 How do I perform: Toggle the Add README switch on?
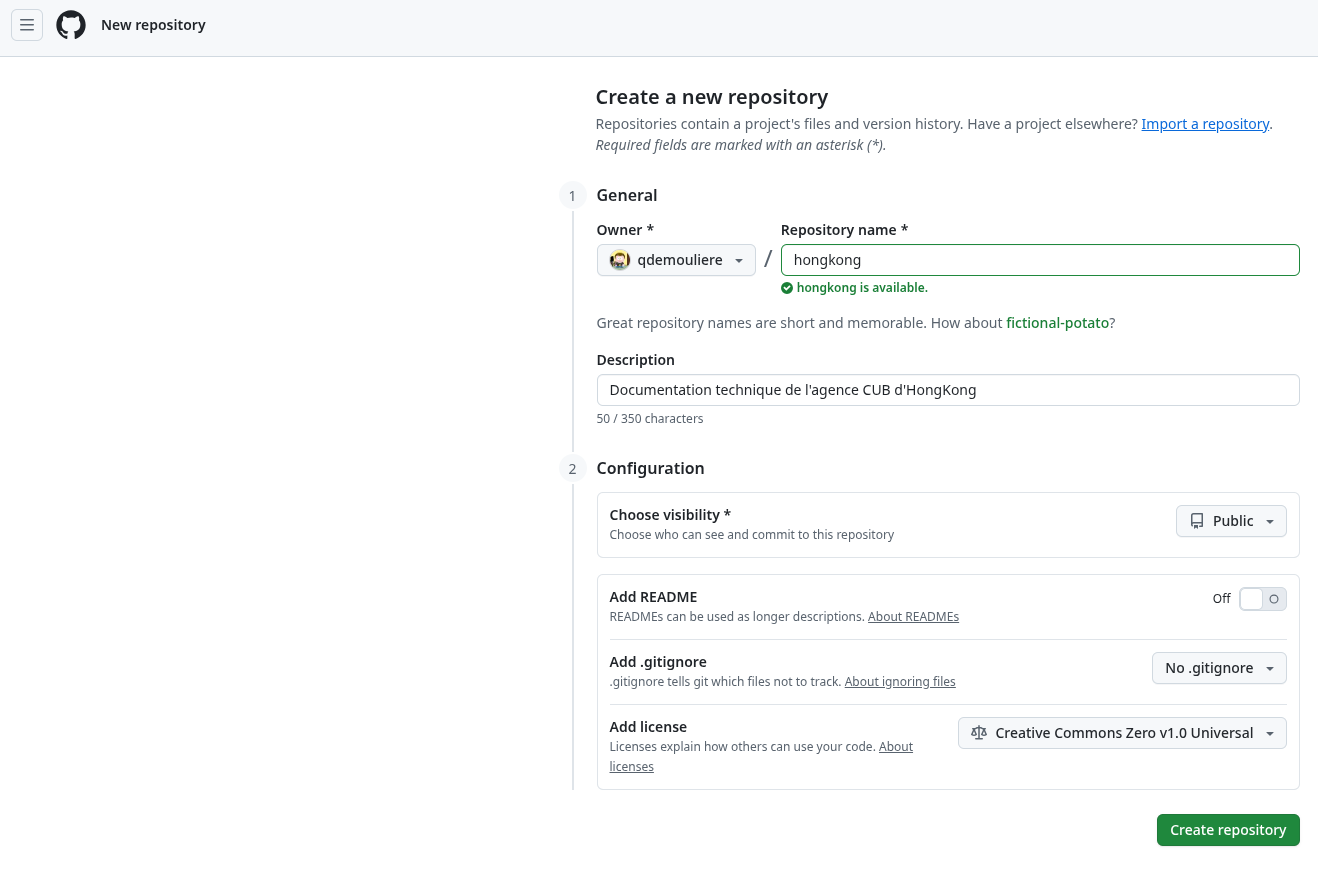(x=1262, y=599)
